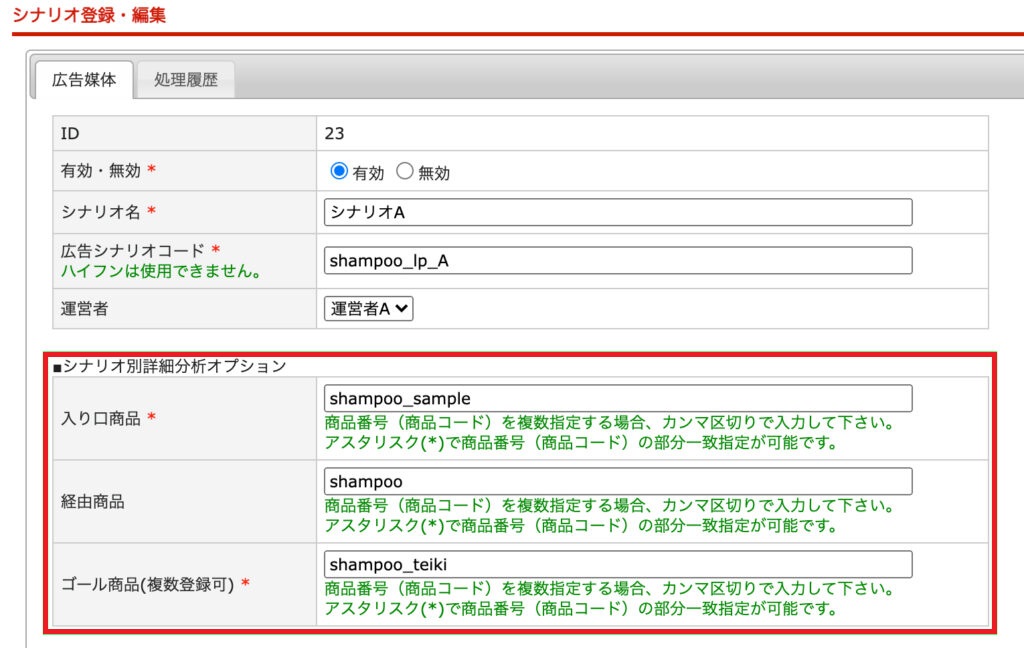
Task: Choose the 無効 radio option
Action: tap(405, 171)
